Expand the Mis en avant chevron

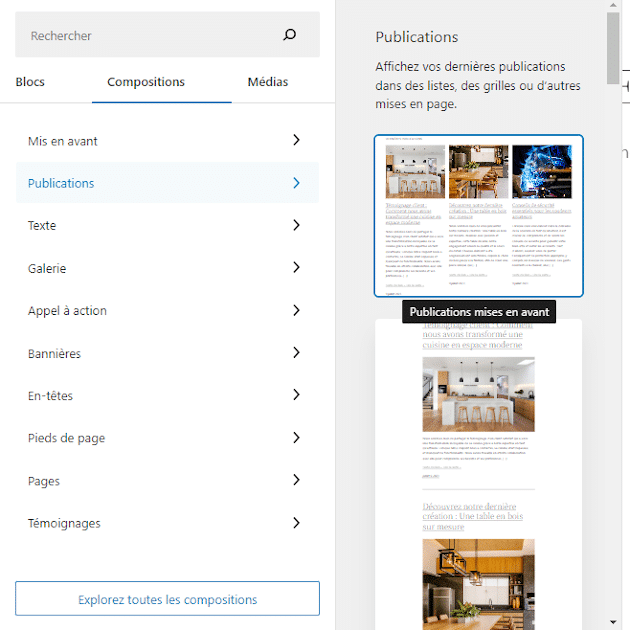296,141
